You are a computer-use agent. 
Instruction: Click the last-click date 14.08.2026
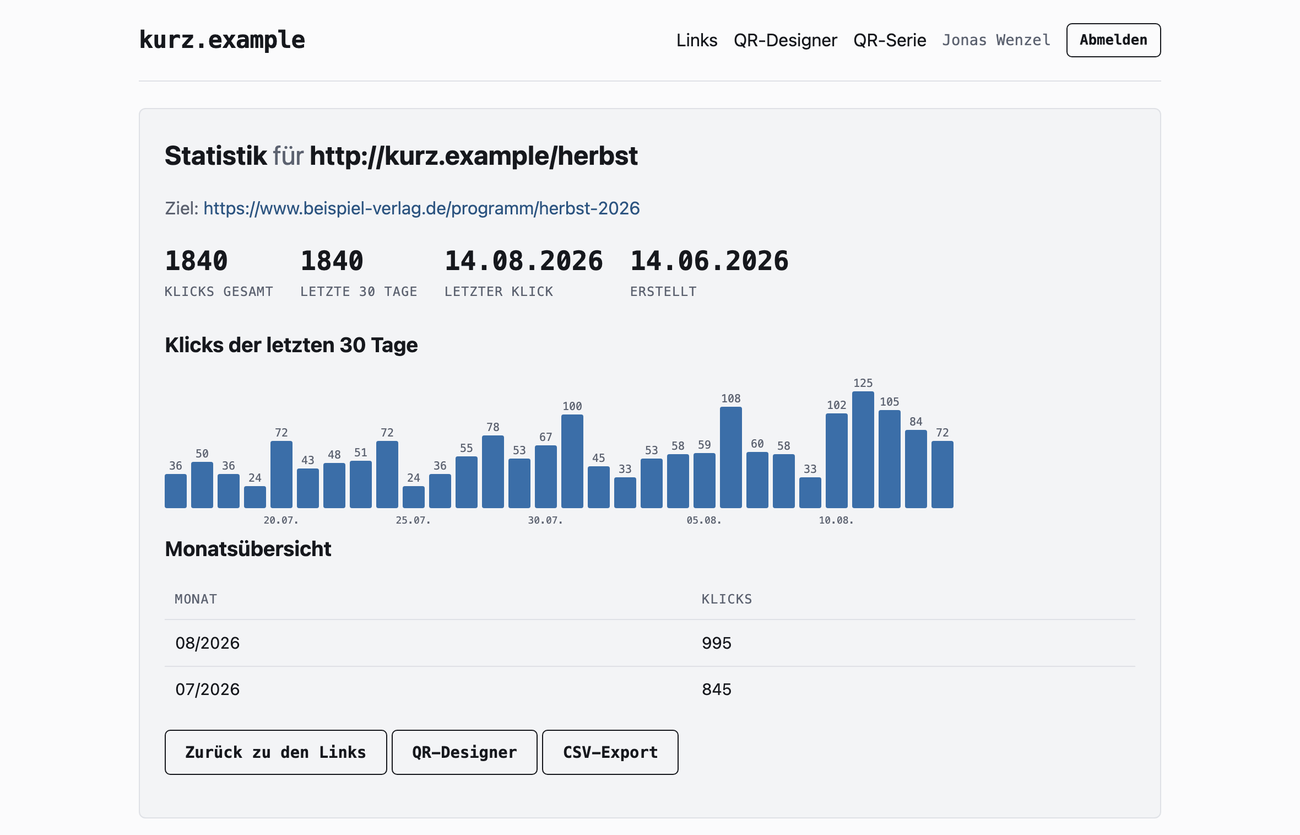[x=524, y=261]
